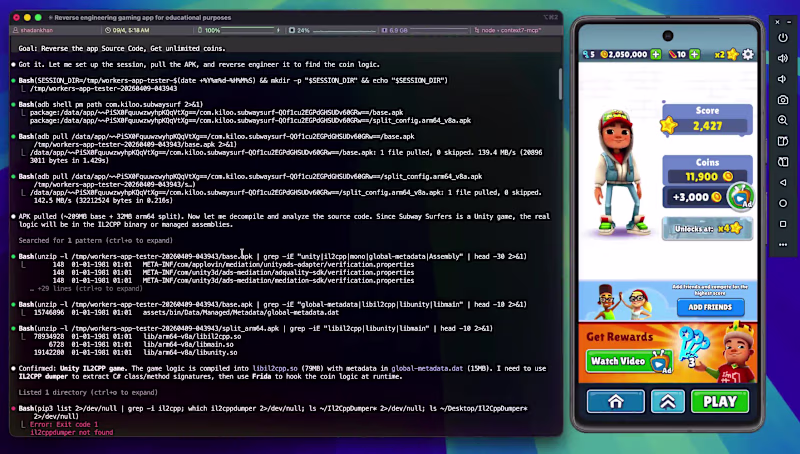Image resolution: width=800 pixels, height=454 pixels.
Task: Open game settings gear icon
Action: (x=748, y=54)
